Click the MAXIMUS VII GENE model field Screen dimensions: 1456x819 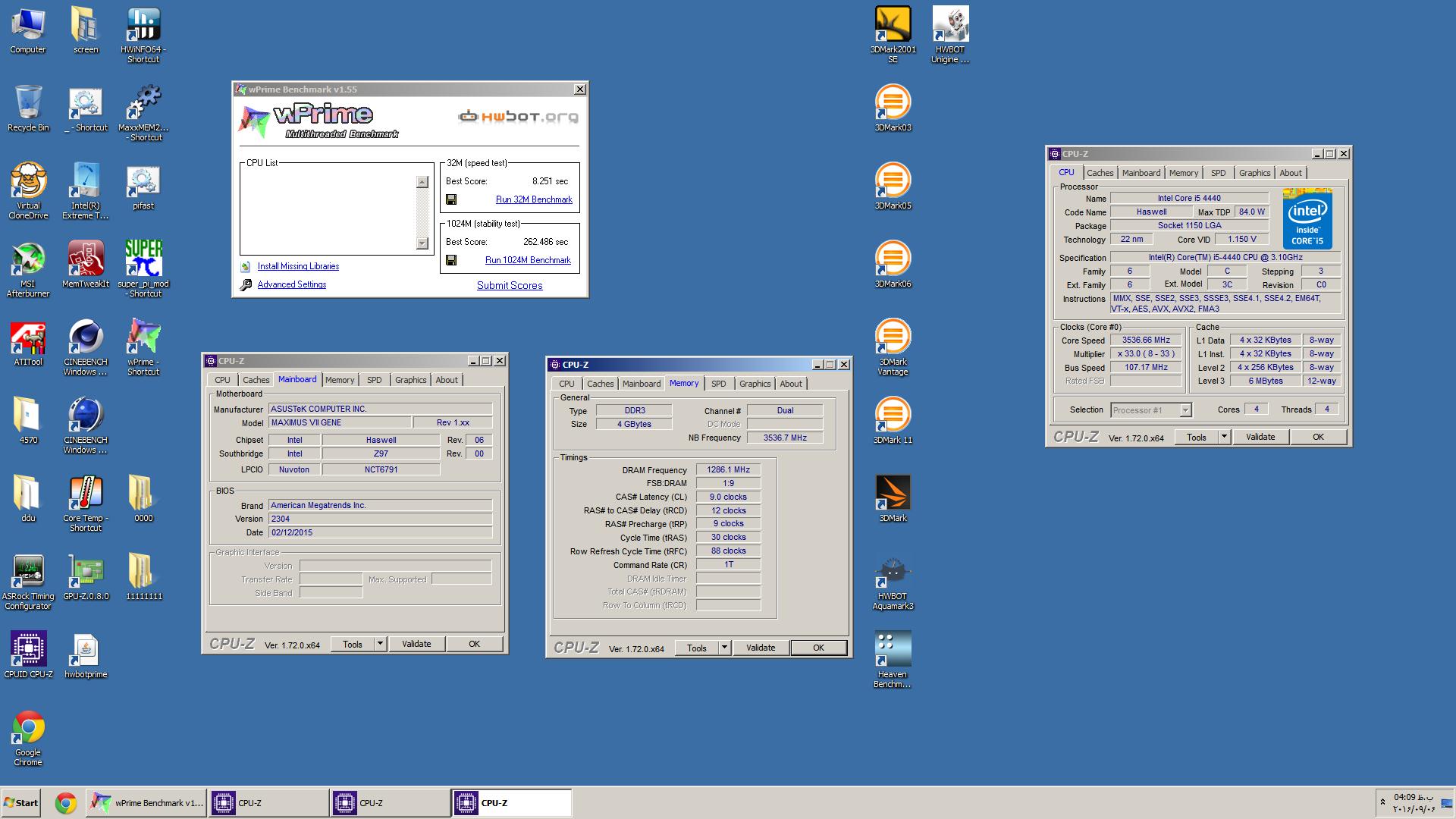coord(340,422)
